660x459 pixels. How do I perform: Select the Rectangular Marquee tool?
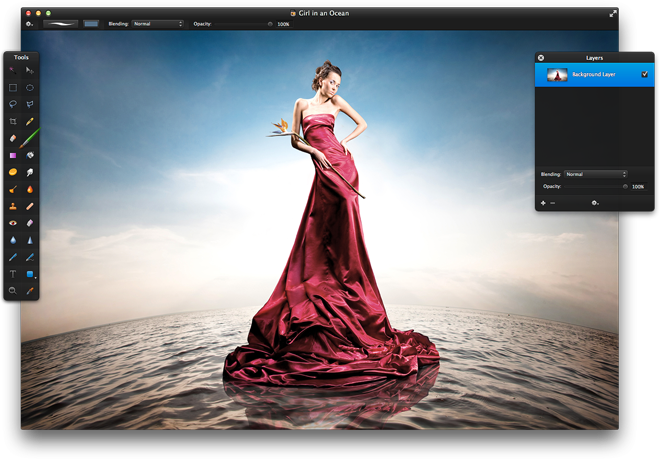tap(13, 88)
